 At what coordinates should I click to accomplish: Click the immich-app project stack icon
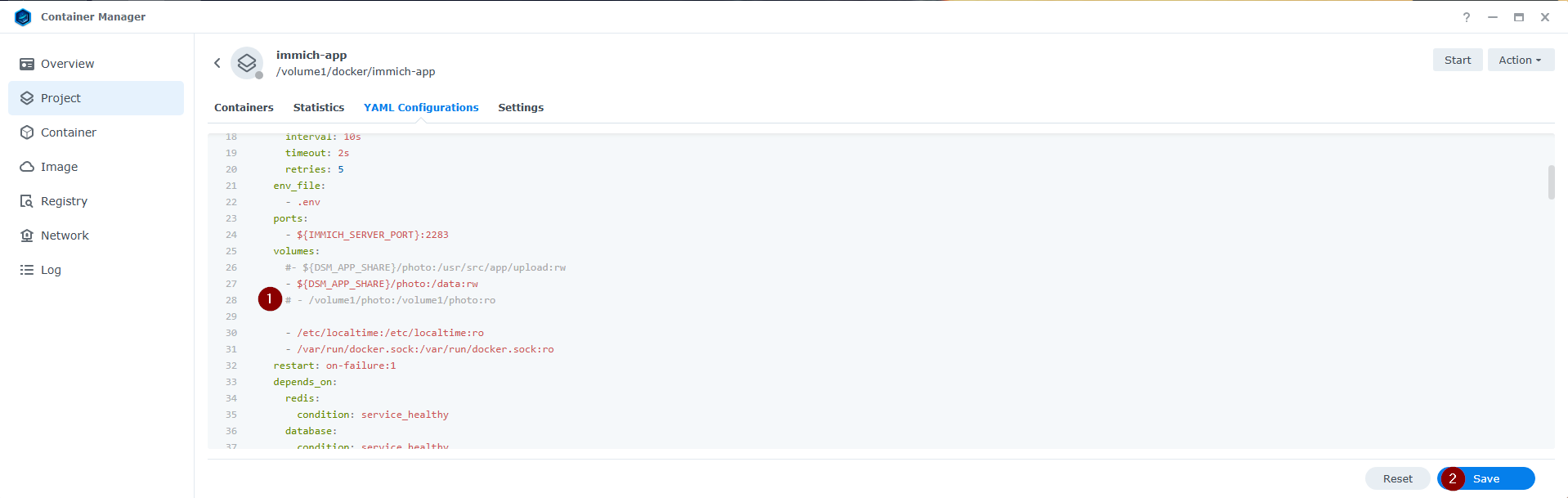point(247,63)
